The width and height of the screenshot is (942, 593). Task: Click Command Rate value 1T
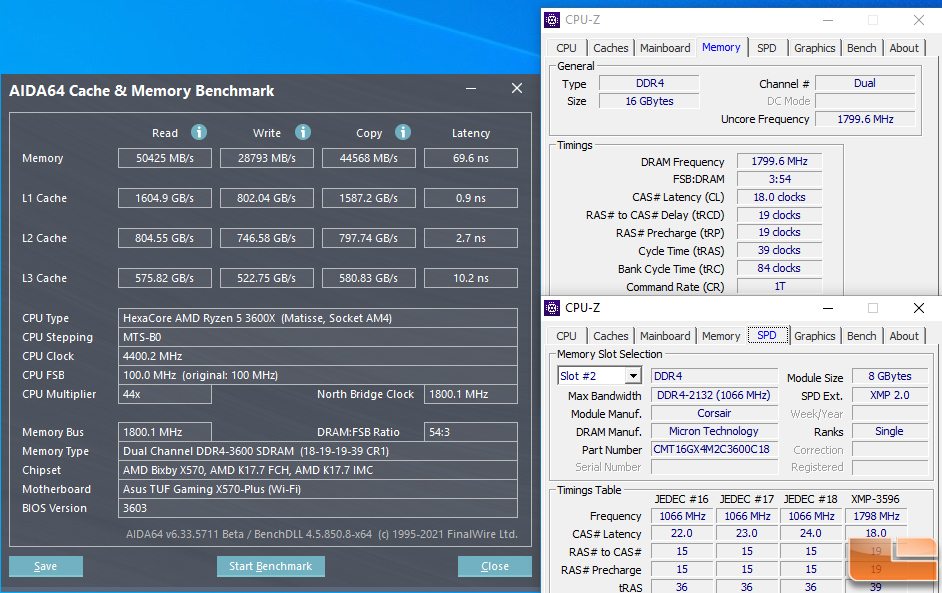click(x=779, y=287)
